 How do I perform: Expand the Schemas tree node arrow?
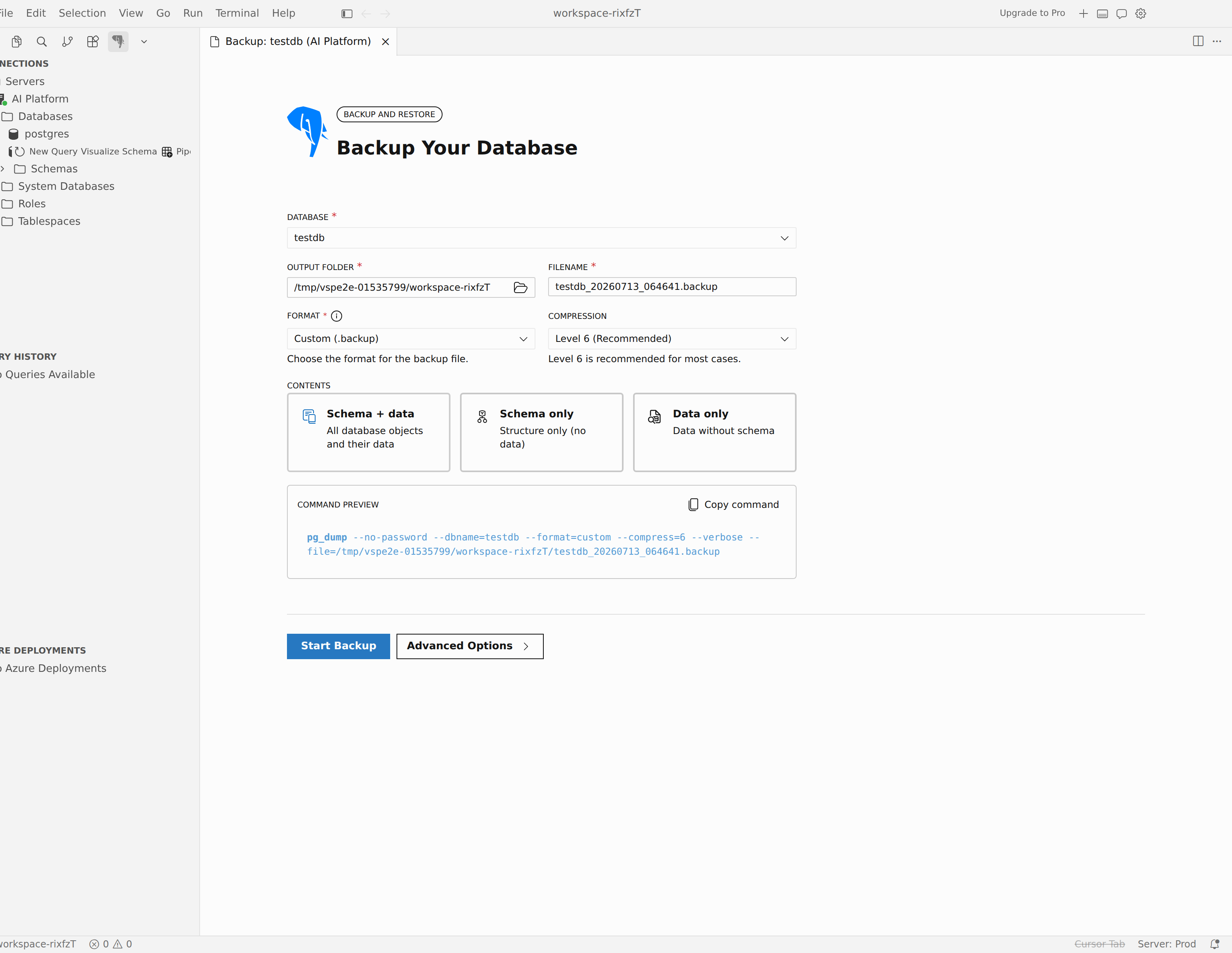[x=3, y=169]
